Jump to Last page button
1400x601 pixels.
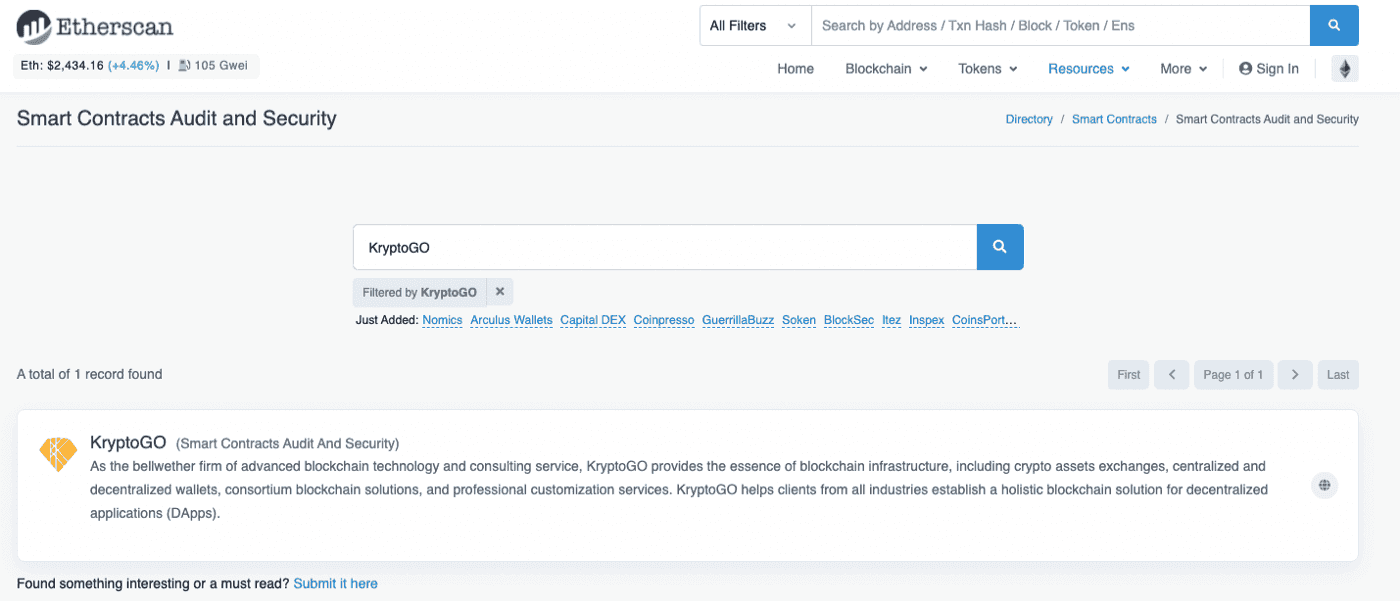tap(1338, 375)
